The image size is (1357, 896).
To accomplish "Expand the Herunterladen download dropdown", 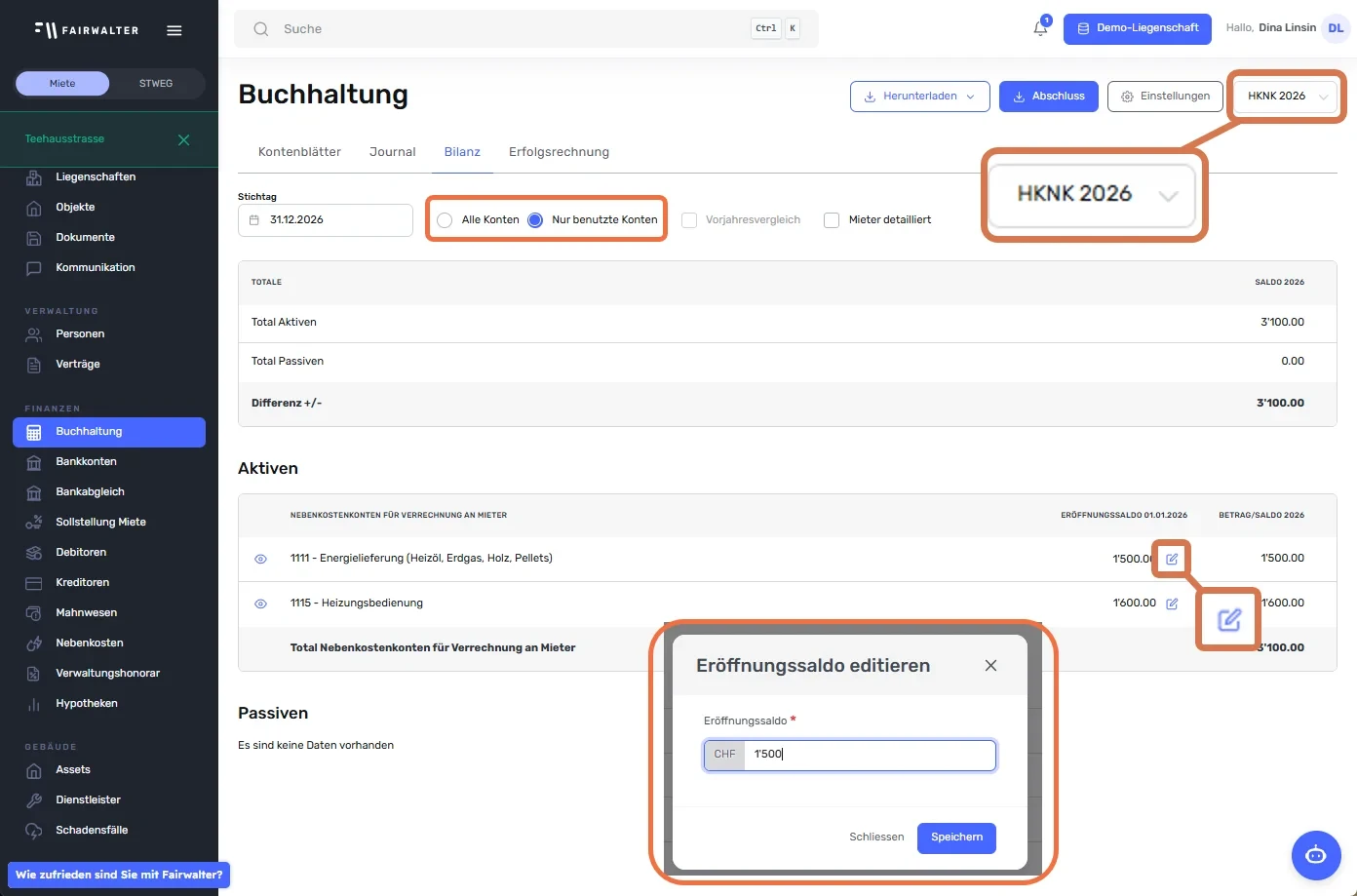I will coord(920,97).
